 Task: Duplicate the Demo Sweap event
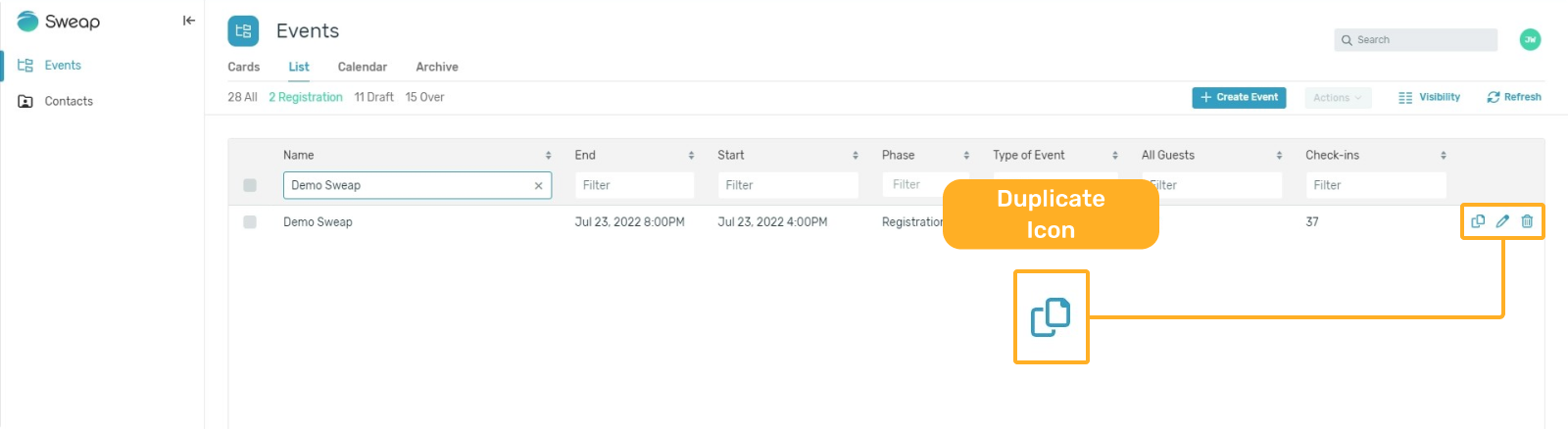[x=1478, y=221]
